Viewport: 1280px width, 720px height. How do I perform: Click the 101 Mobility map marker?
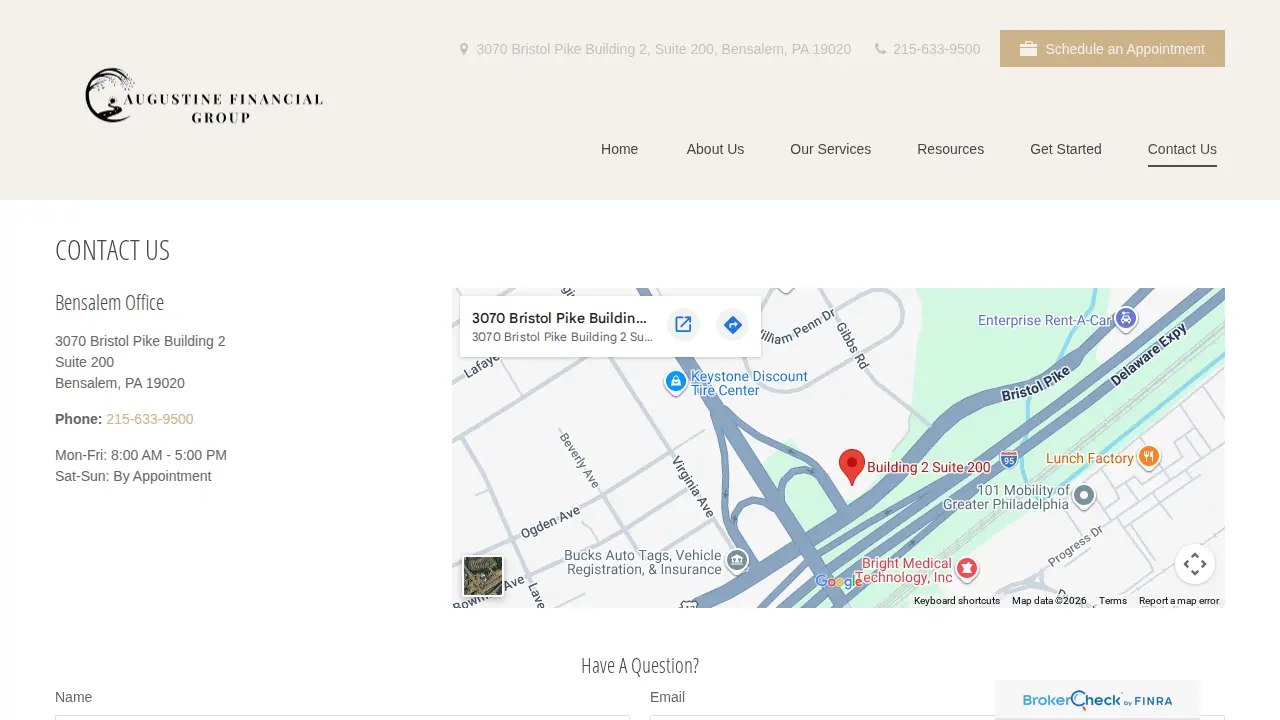(1084, 496)
